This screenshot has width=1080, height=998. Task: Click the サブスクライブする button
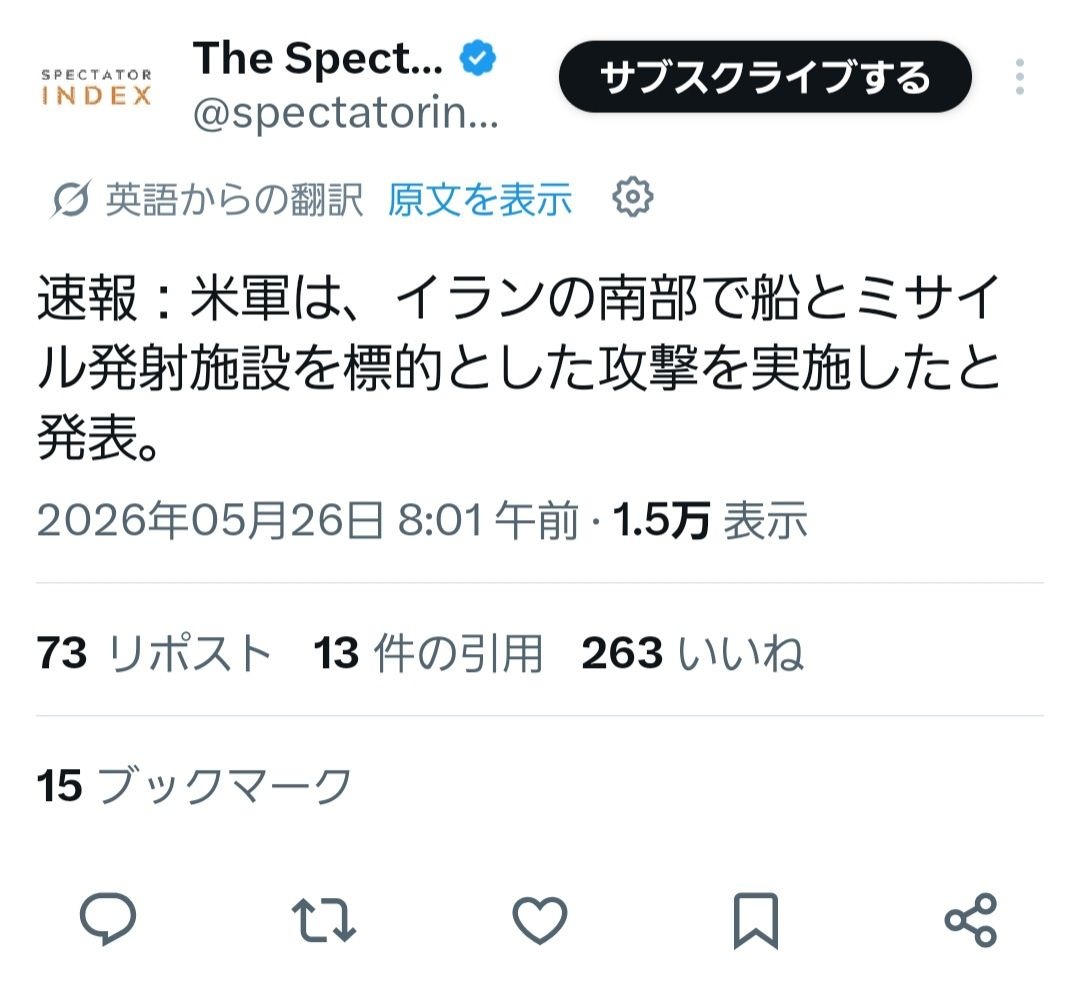click(765, 76)
